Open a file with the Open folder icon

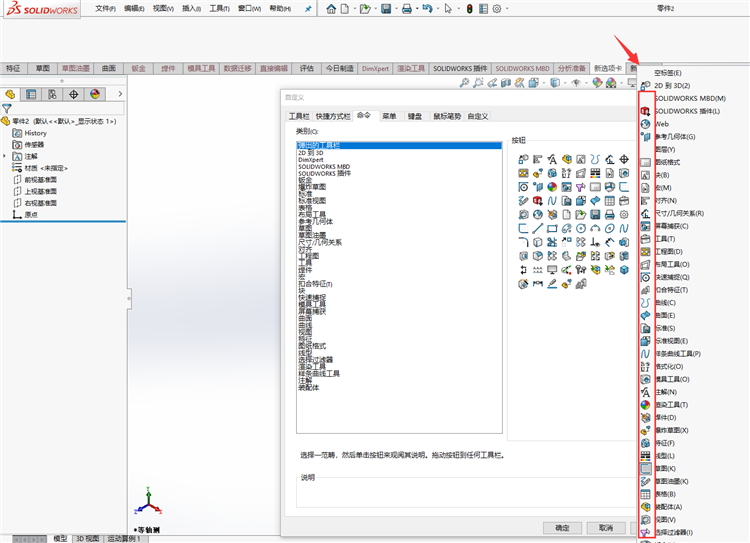pos(365,9)
